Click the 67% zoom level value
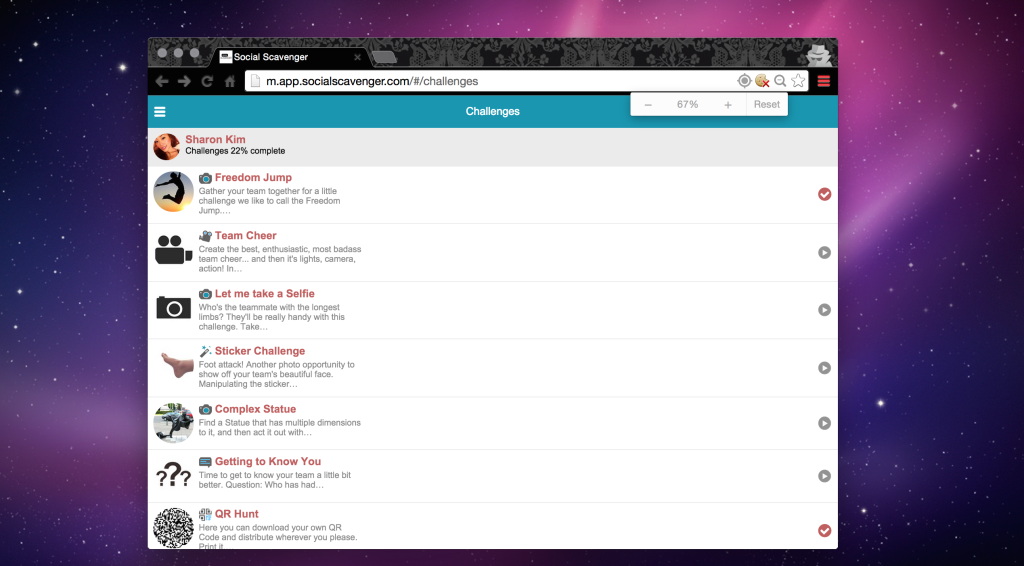The width and height of the screenshot is (1024, 566). (688, 104)
